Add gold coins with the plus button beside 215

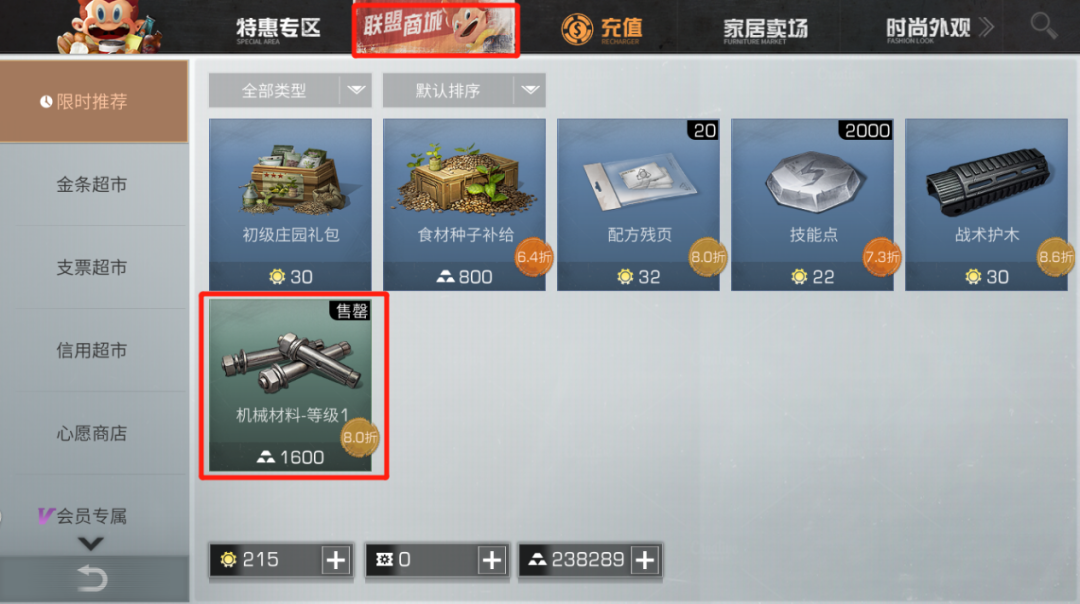click(335, 560)
